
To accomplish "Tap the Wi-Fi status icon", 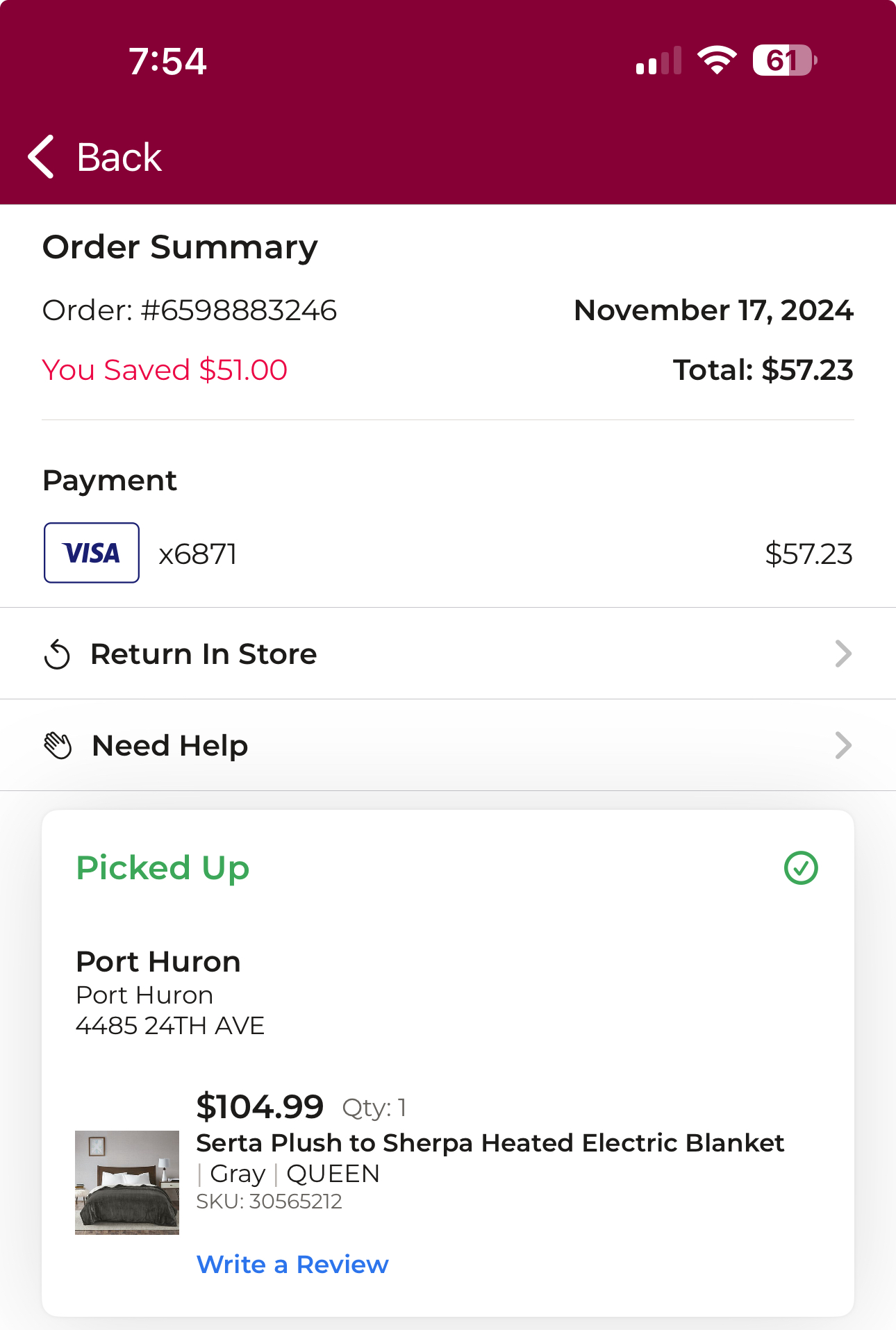I will pos(717,60).
